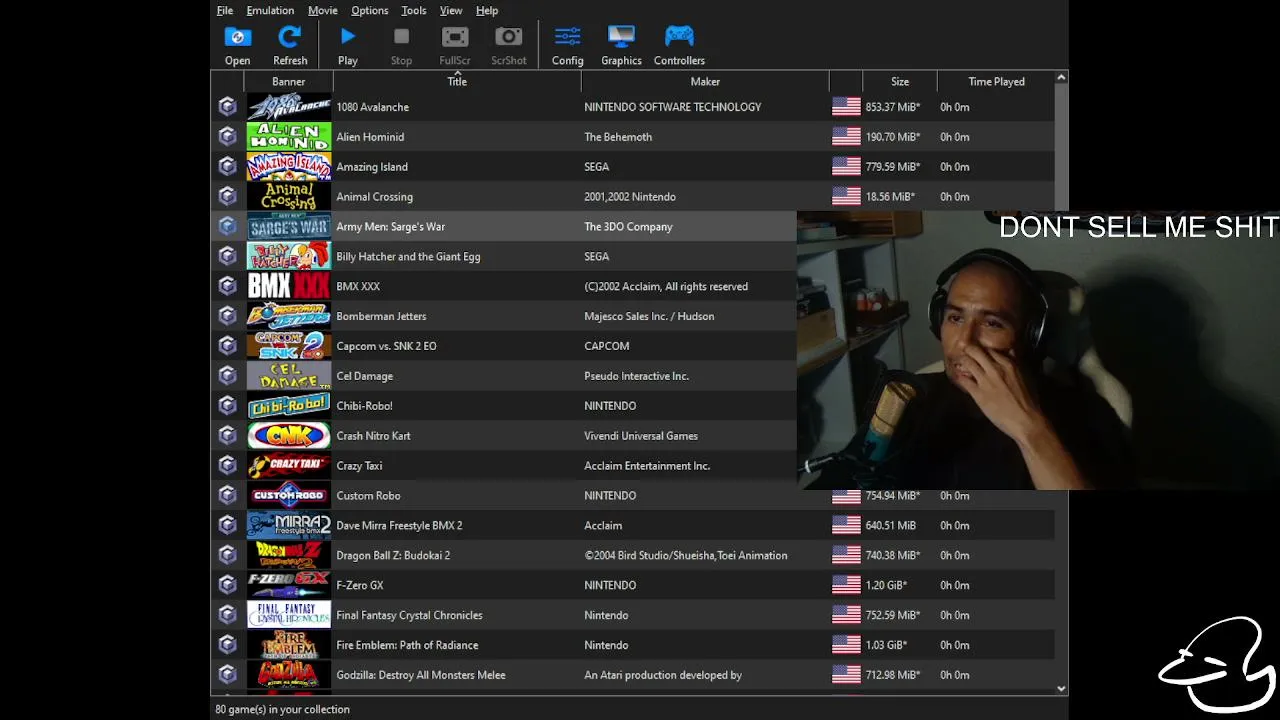Click GameCube icon beside Crazy Taxi

click(x=227, y=466)
